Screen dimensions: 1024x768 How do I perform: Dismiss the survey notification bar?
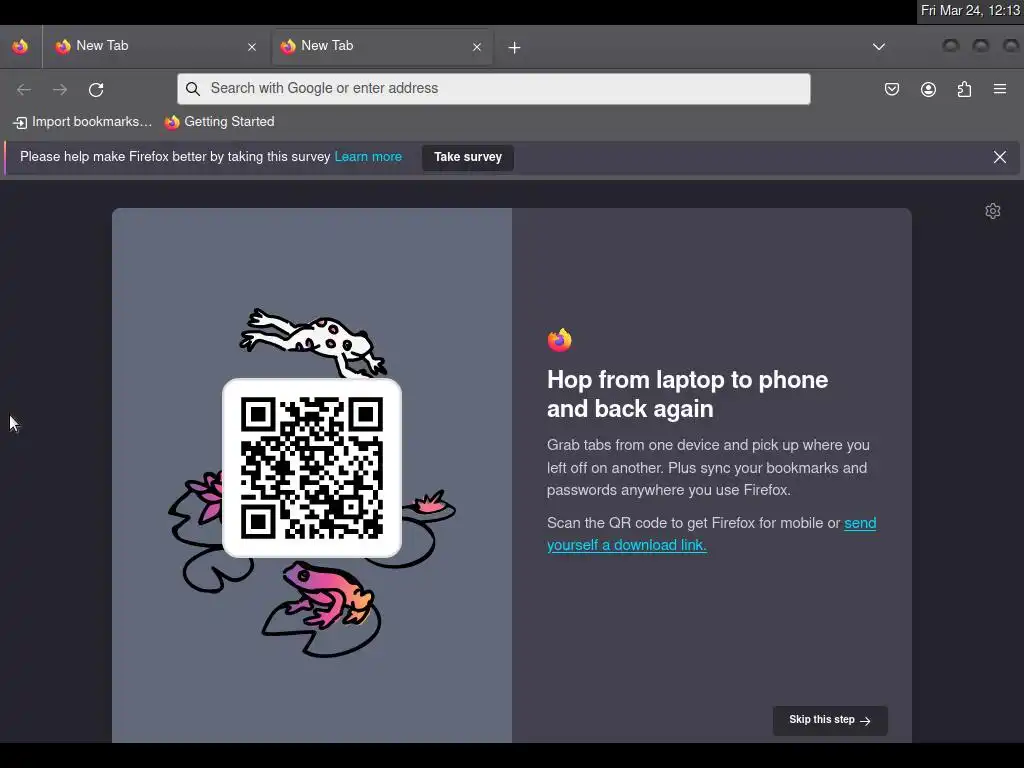1000,157
